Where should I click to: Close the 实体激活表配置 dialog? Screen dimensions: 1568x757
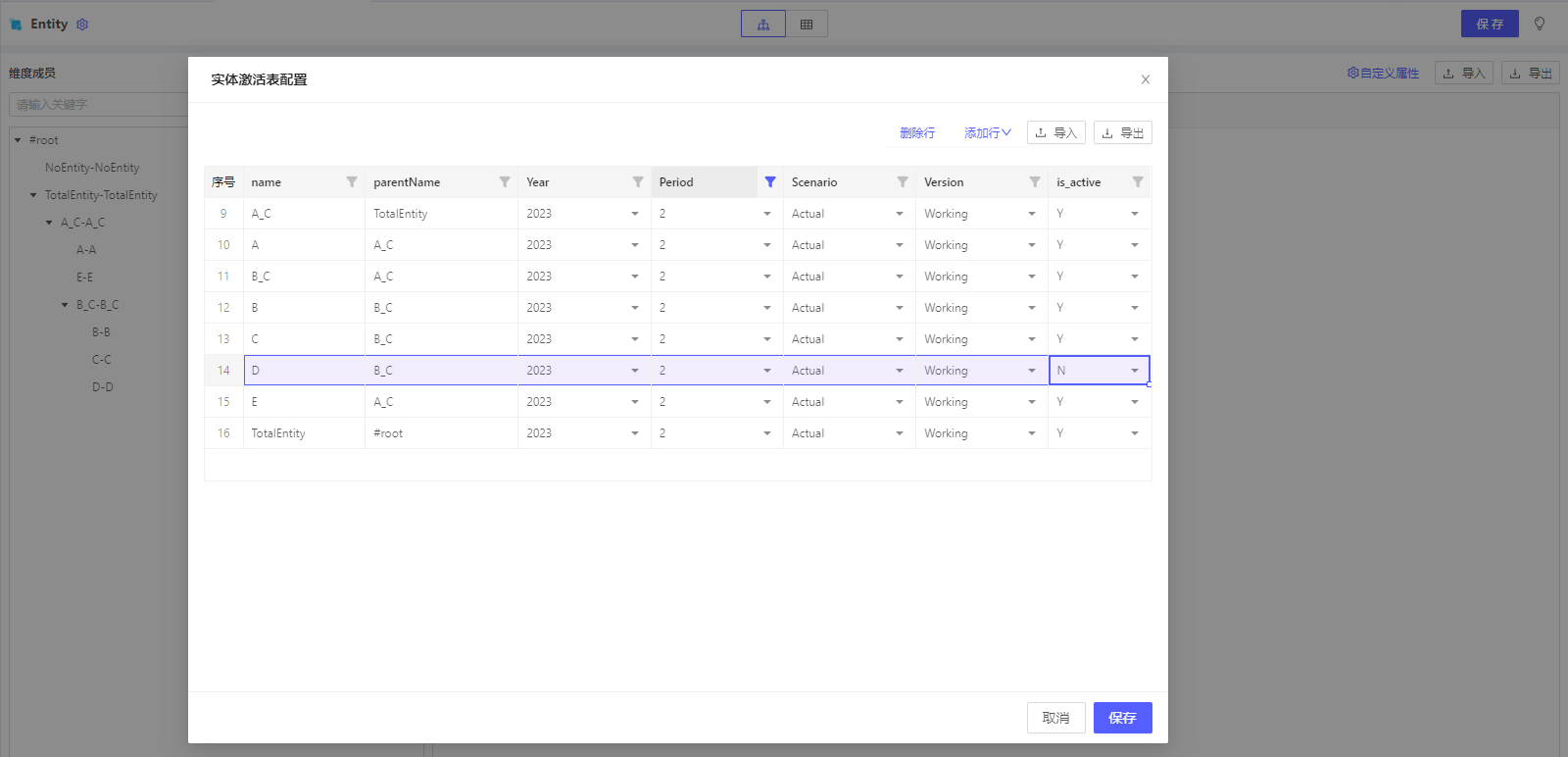point(1146,79)
